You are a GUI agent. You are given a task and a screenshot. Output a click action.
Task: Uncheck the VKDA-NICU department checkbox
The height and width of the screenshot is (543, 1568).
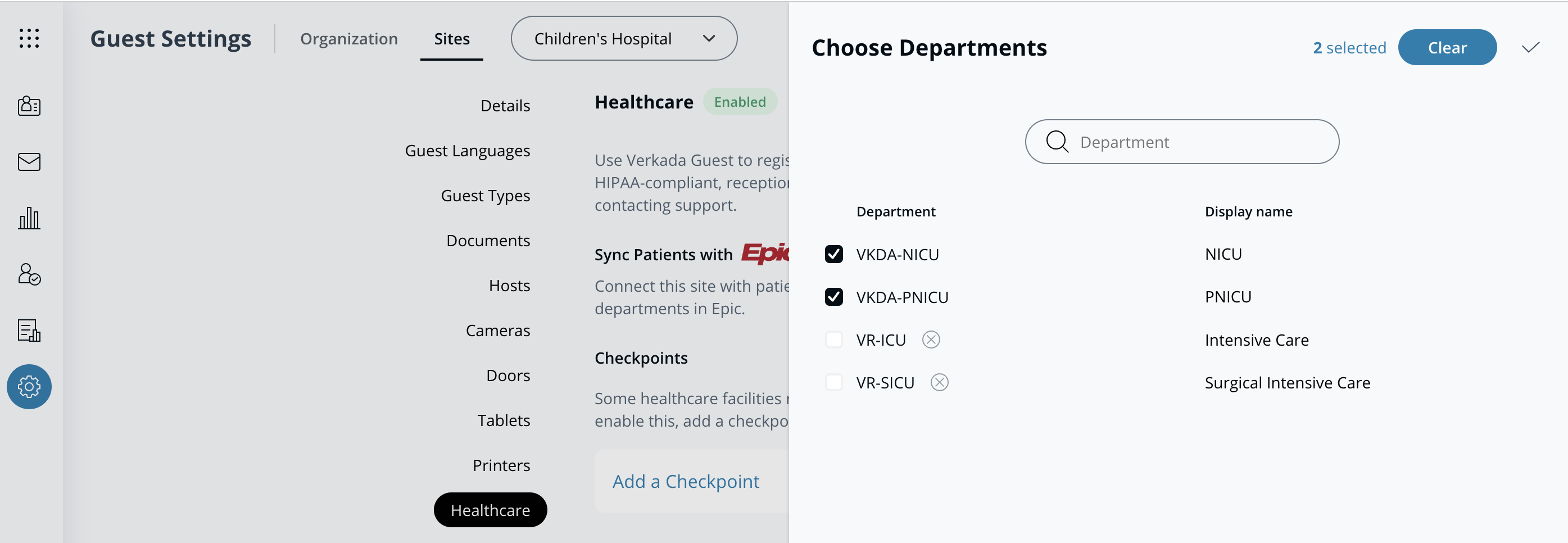[x=834, y=255]
